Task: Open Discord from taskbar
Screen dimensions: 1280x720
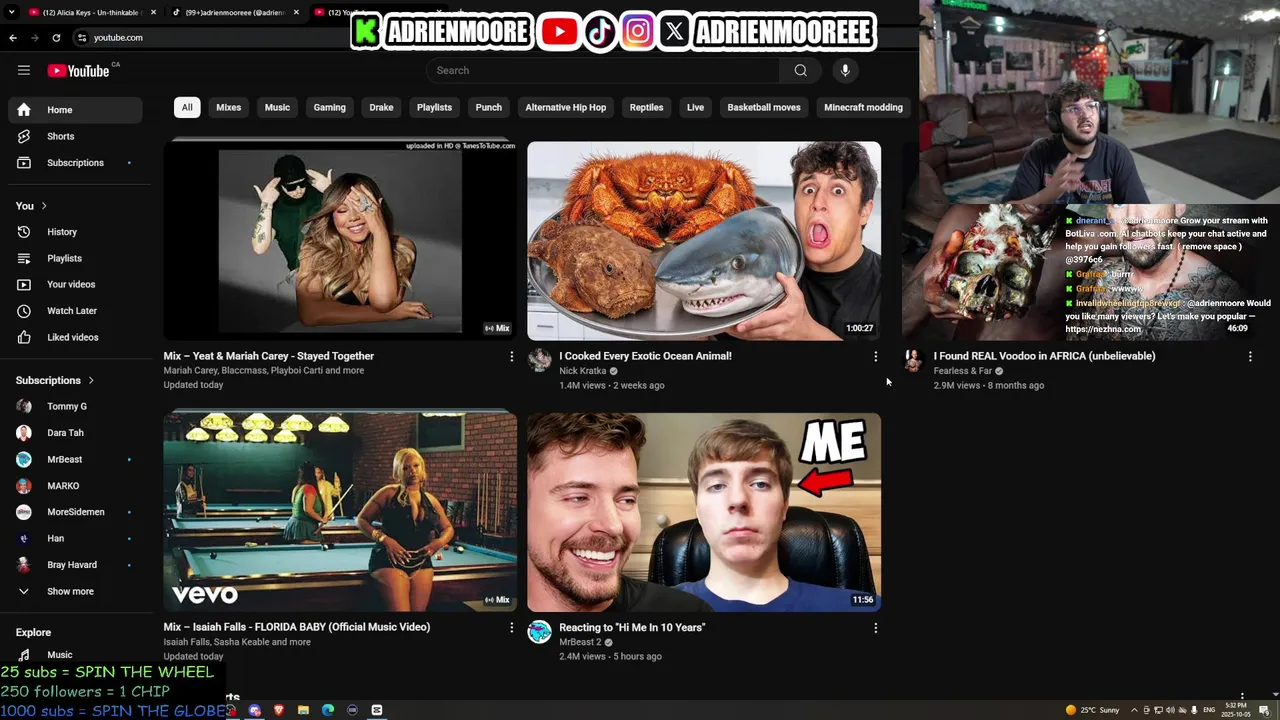Action: click(x=255, y=710)
